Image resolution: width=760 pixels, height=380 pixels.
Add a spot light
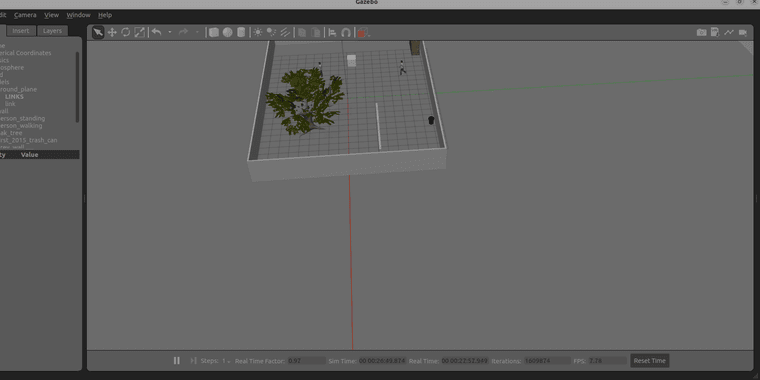click(x=271, y=32)
